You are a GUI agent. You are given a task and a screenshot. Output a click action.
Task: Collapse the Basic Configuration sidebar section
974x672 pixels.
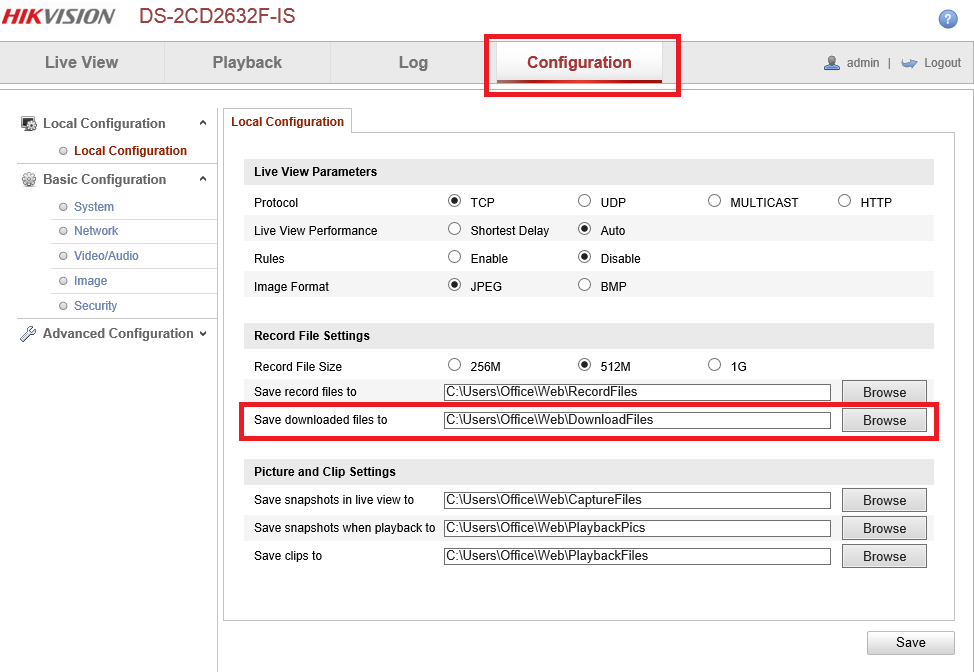click(203, 179)
